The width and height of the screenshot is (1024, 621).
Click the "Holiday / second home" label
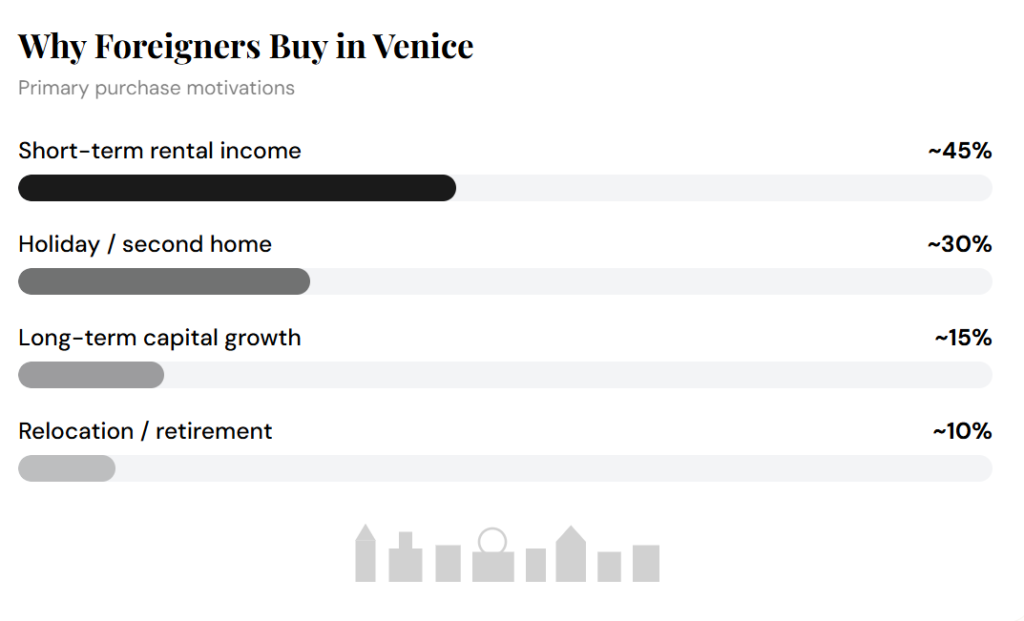[145, 244]
